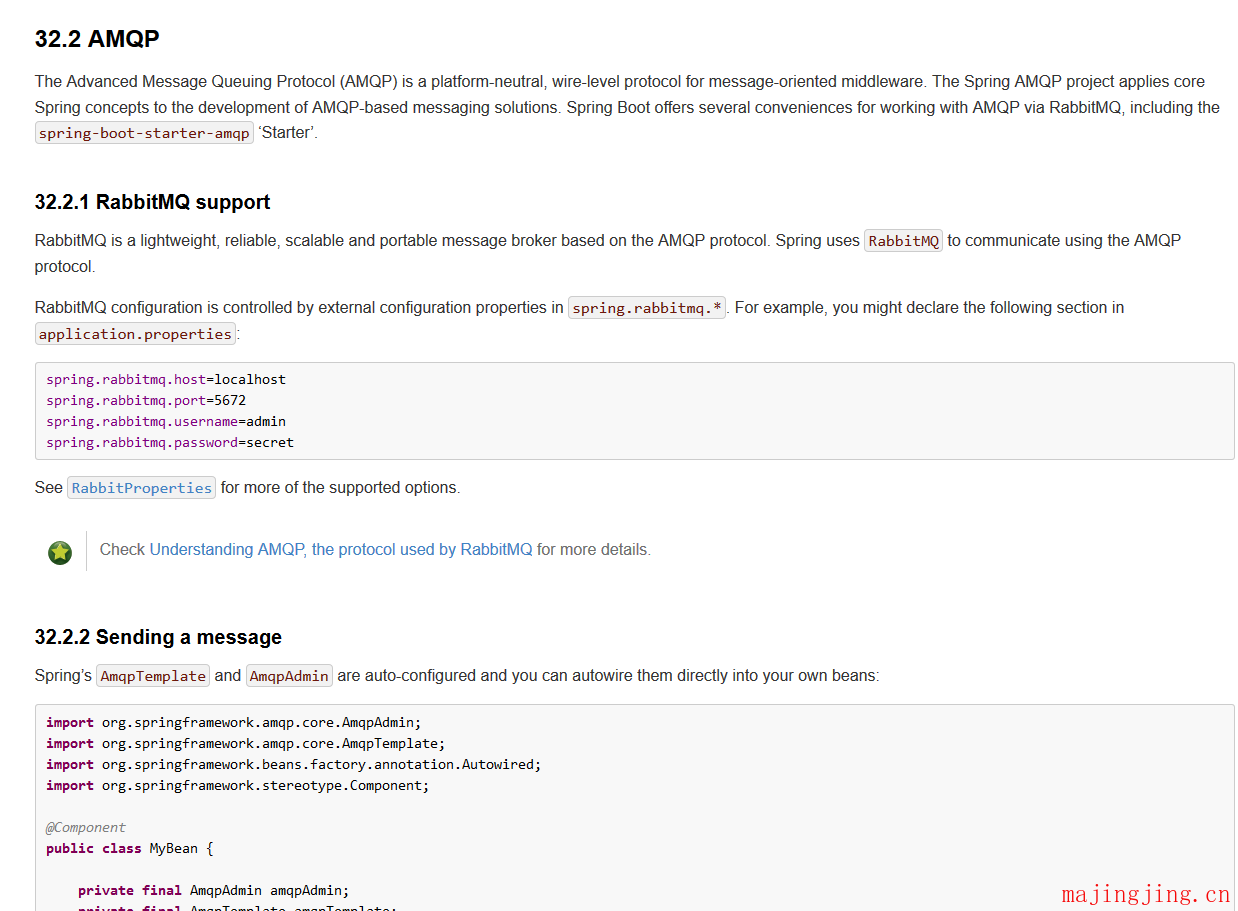Click the '32.2 AMQP' heading
Screen dimensions: 1238x911
(97, 39)
